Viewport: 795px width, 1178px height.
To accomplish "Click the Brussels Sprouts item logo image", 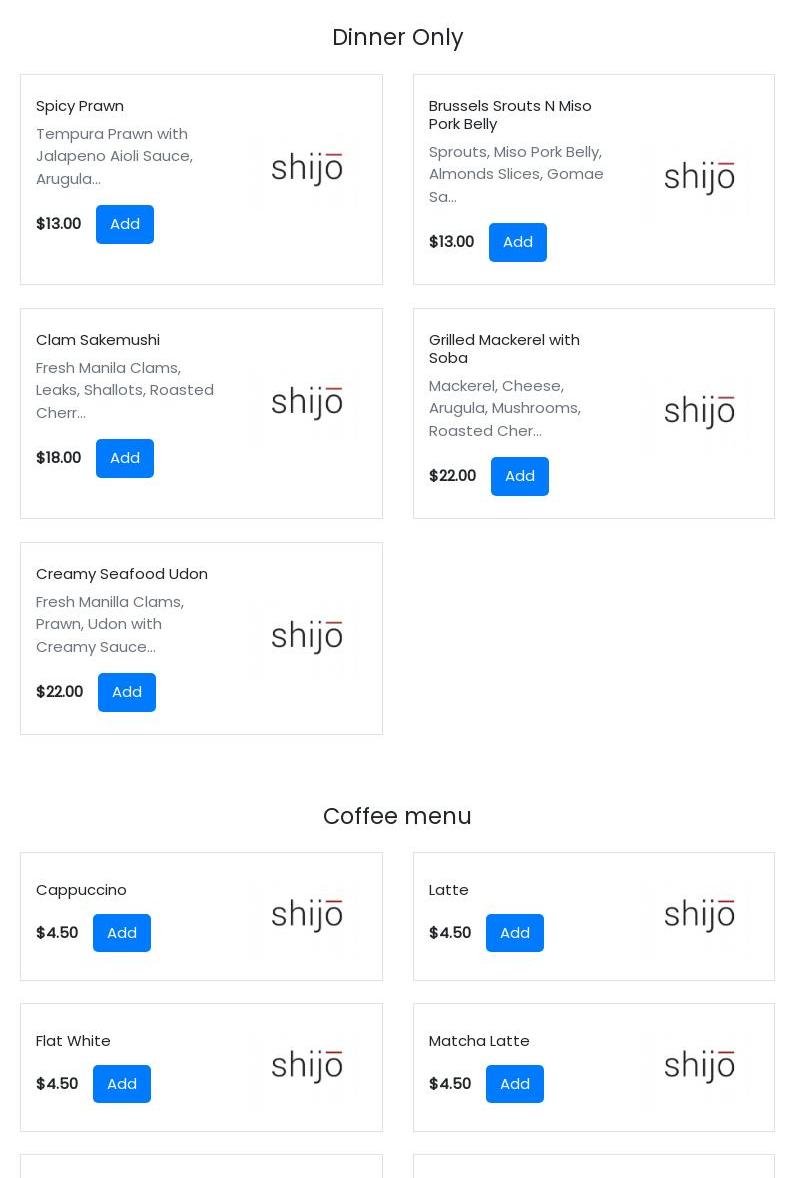I will pyautogui.click(x=699, y=178).
